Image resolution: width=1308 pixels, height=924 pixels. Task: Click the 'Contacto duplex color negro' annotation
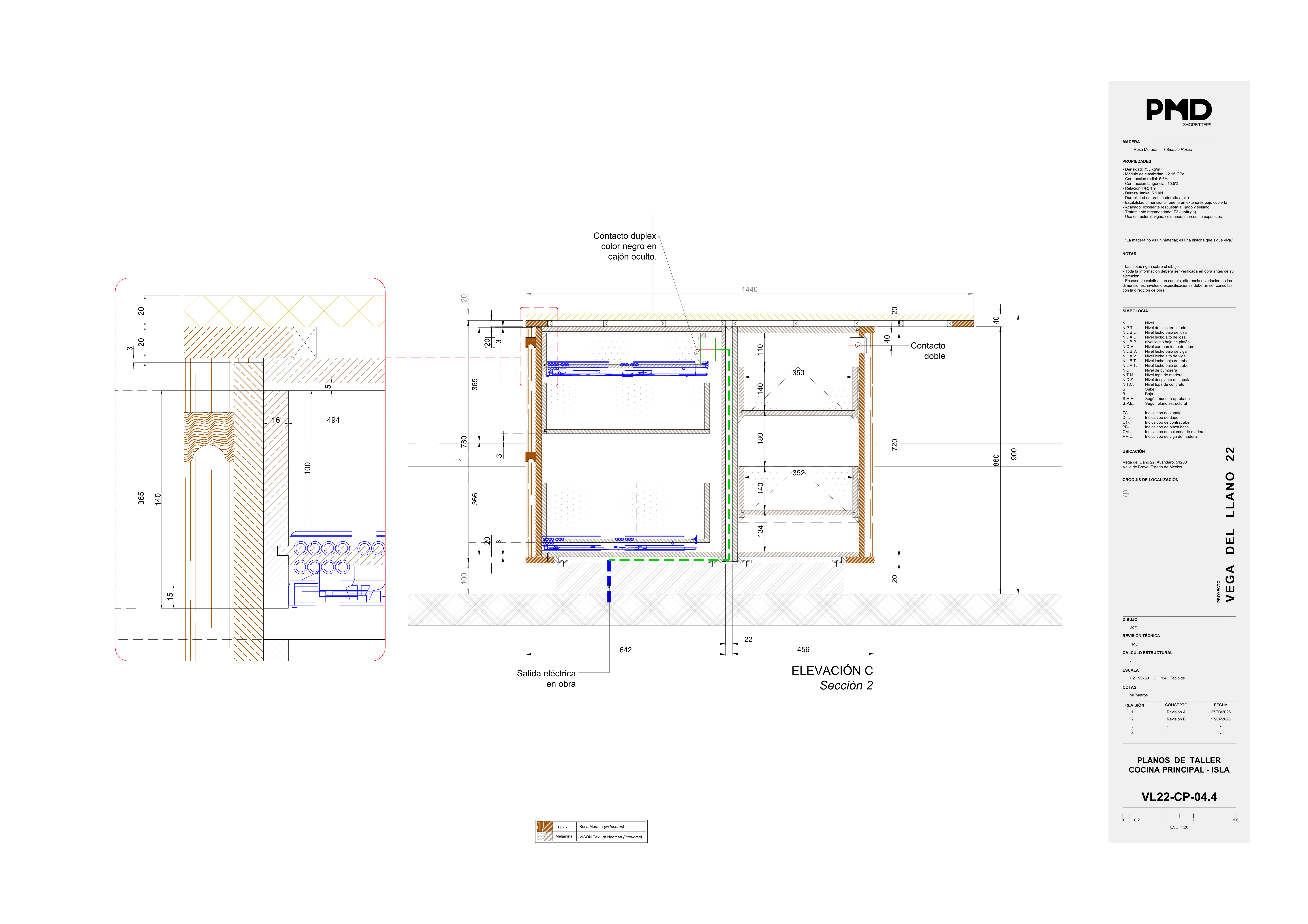coord(625,246)
